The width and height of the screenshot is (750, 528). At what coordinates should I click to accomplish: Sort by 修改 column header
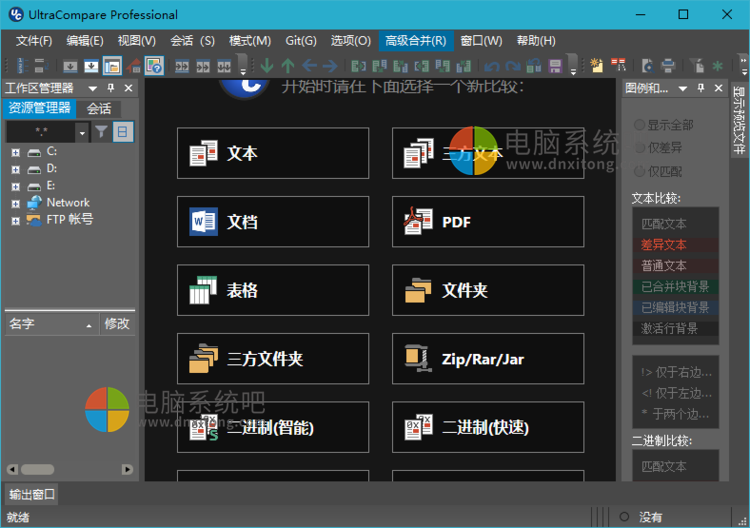117,324
